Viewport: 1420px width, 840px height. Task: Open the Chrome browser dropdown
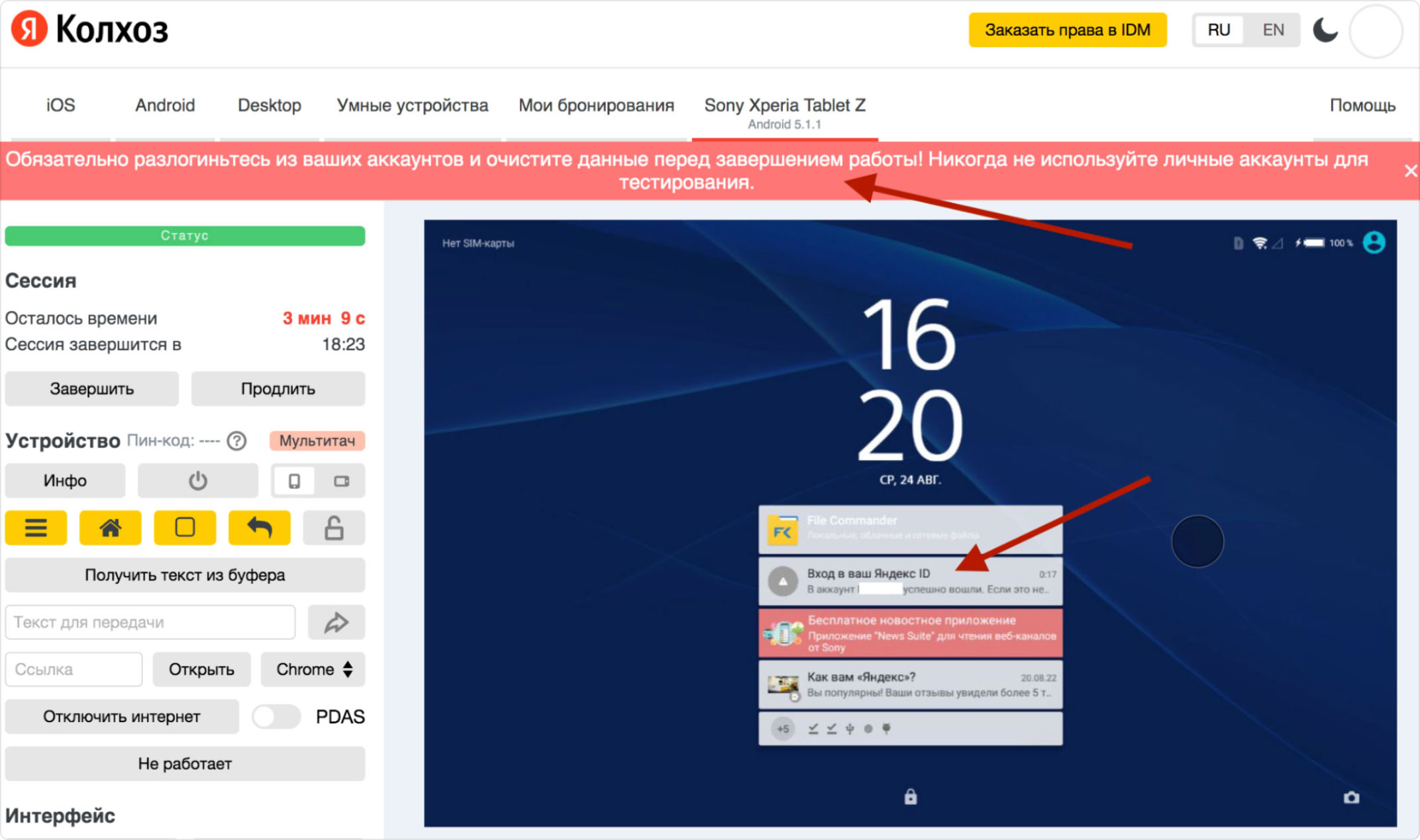coord(313,669)
